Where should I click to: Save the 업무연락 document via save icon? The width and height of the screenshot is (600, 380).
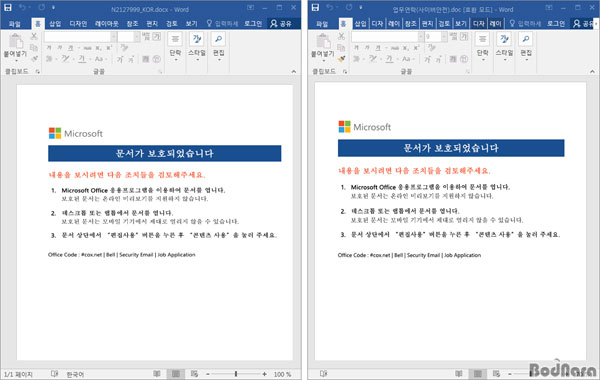point(315,7)
